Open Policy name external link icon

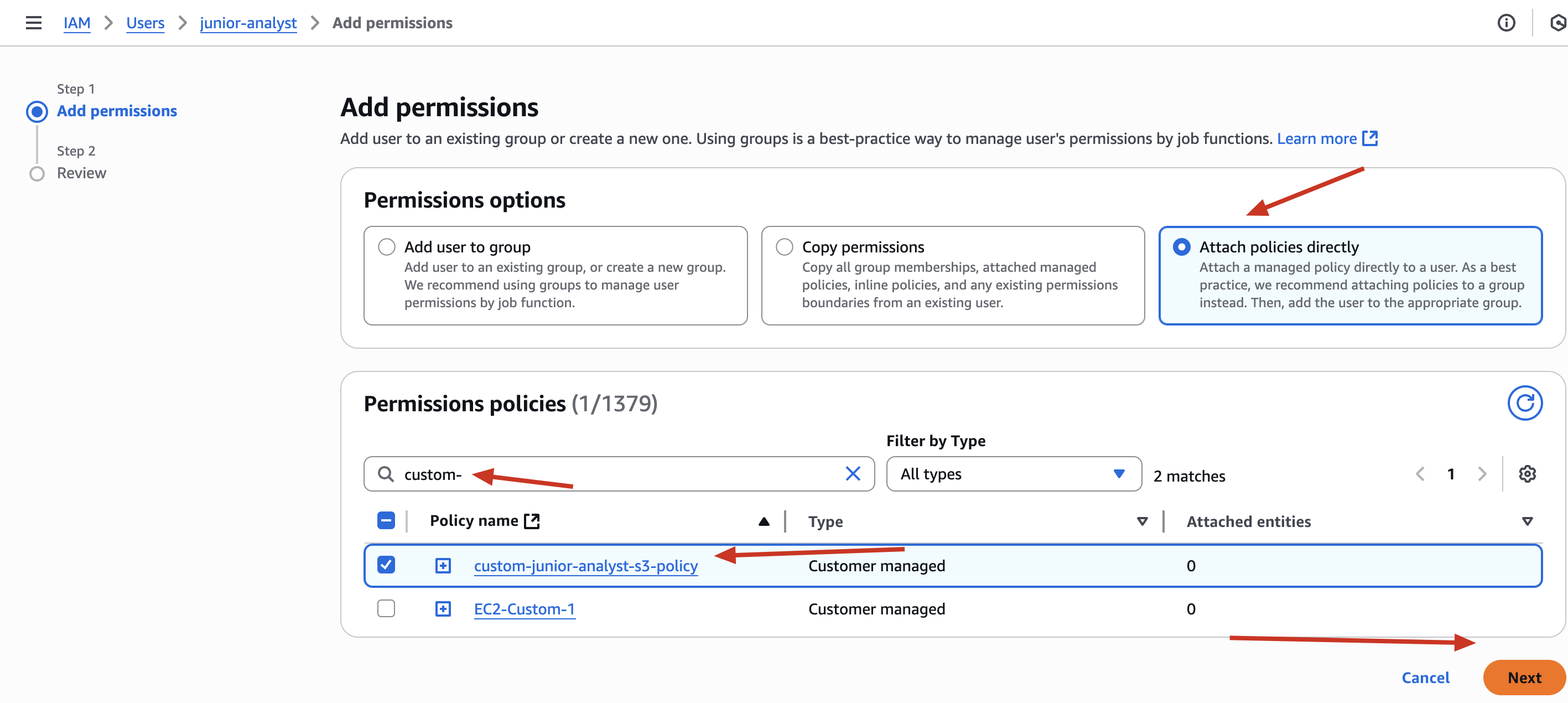[532, 521]
